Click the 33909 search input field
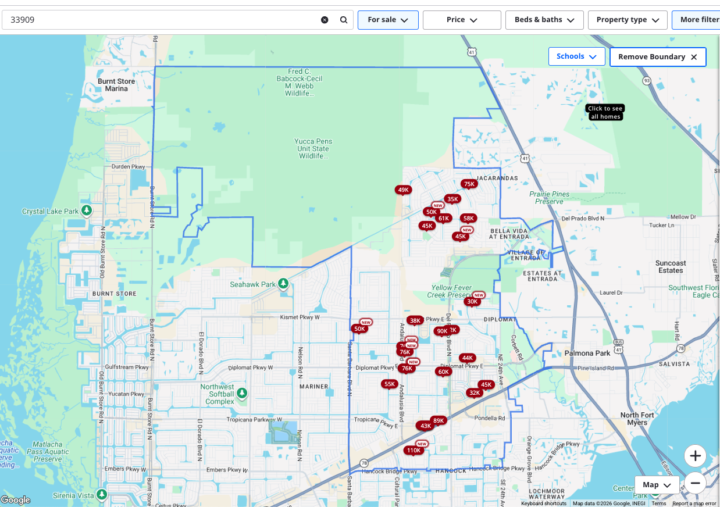Image resolution: width=720 pixels, height=507 pixels. pyautogui.click(x=161, y=20)
